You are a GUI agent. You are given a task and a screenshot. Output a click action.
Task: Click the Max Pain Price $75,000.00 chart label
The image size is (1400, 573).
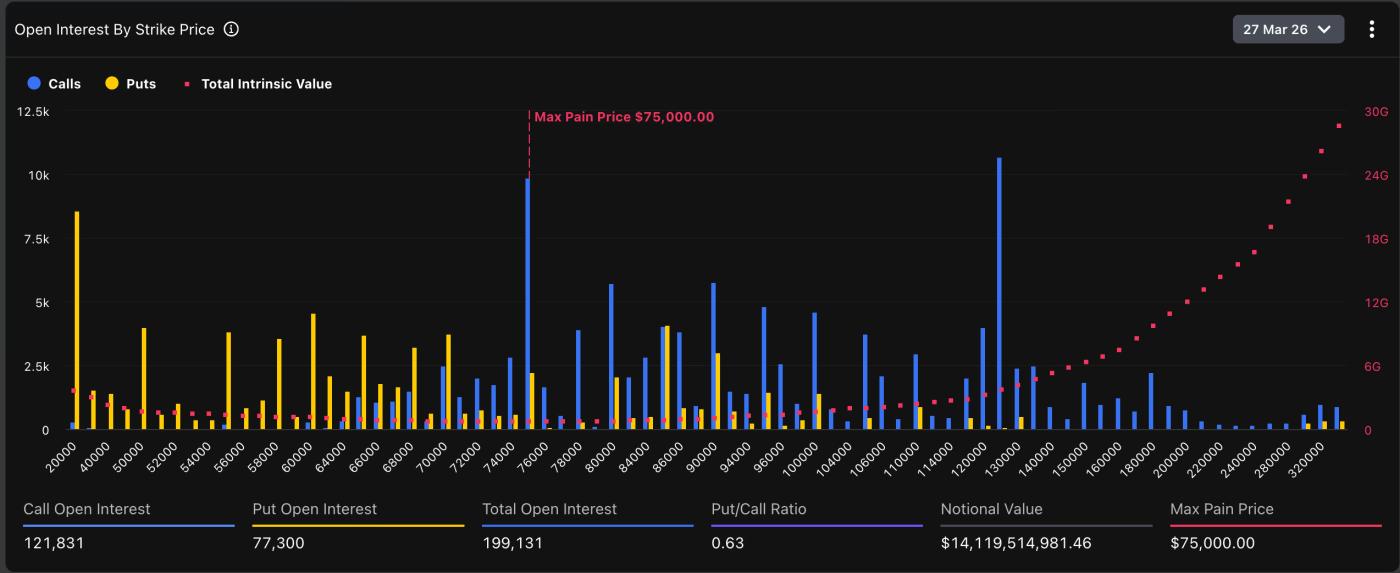[x=624, y=117]
